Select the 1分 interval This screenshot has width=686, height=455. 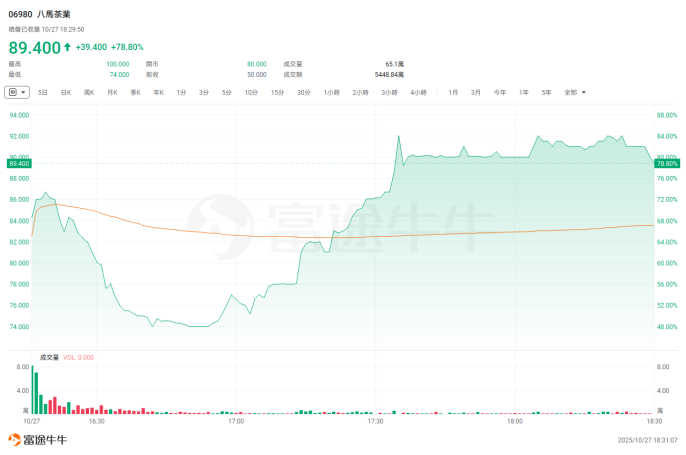(181, 92)
